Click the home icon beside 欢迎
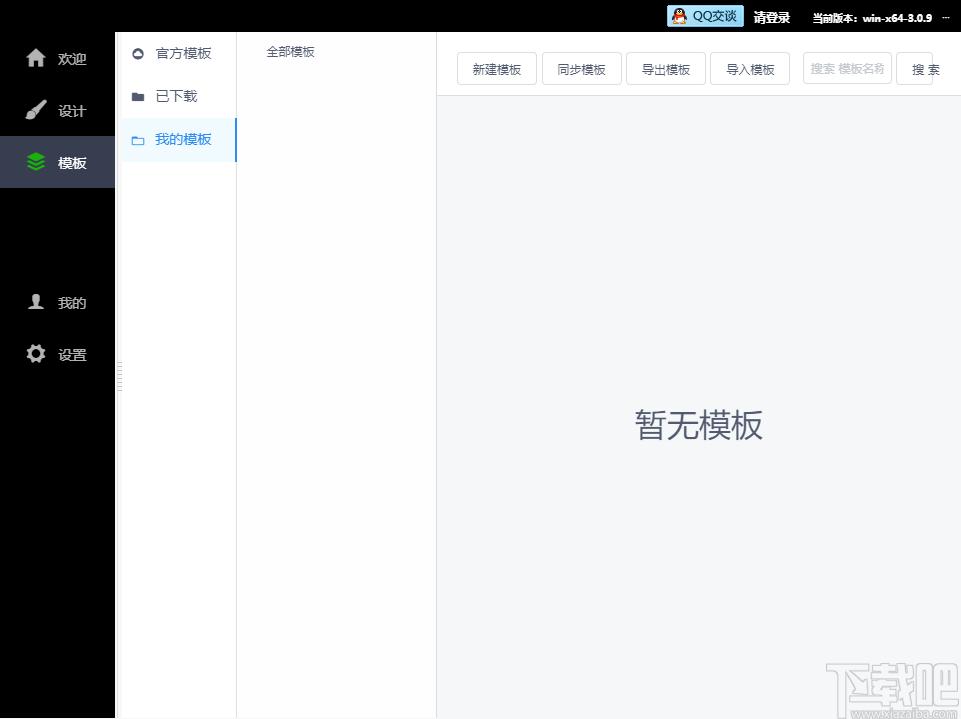 pyautogui.click(x=36, y=58)
